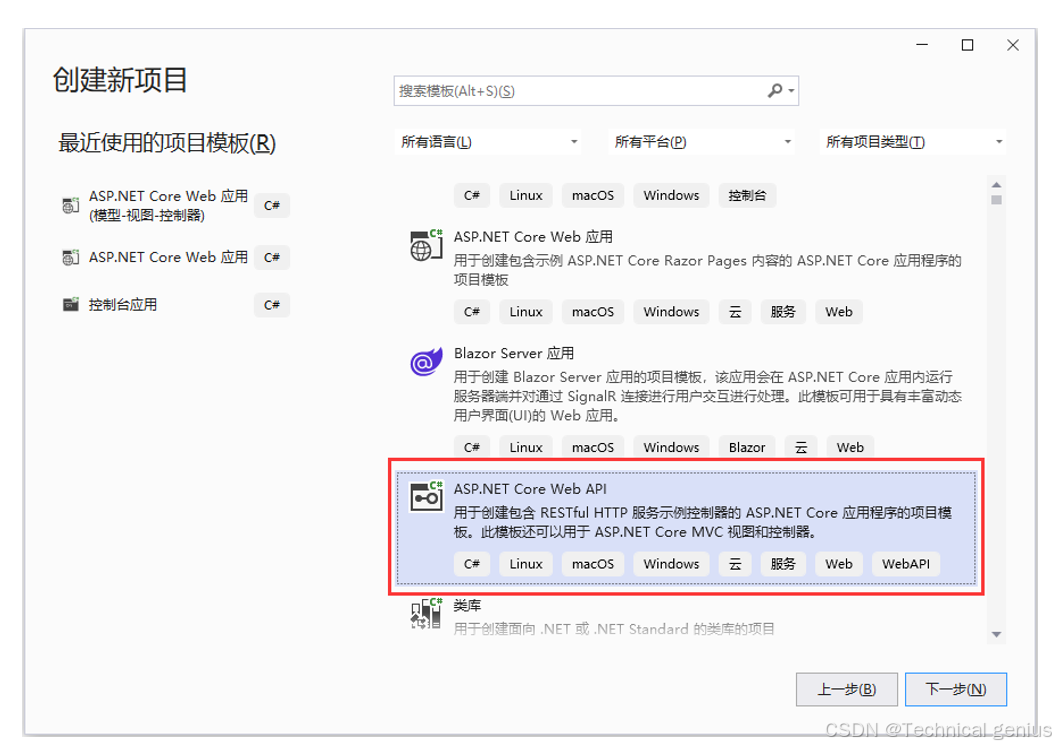Click the 控制台 tag at list top

pyautogui.click(x=747, y=195)
